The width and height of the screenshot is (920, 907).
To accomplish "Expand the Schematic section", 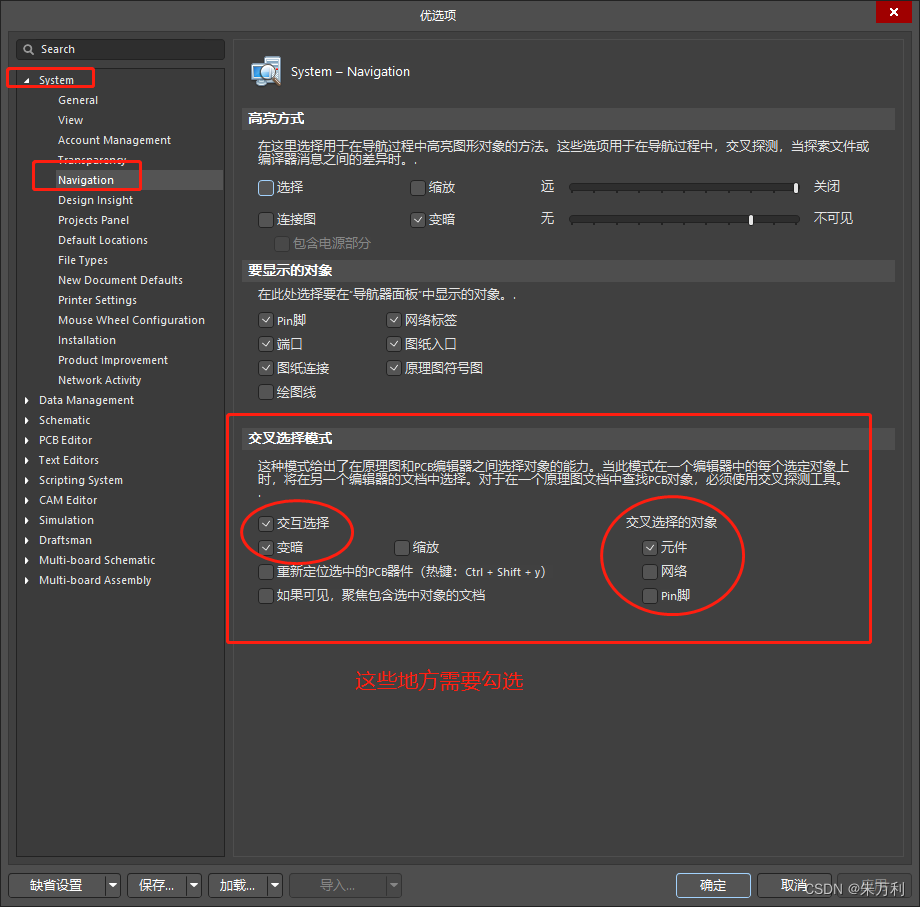I will tap(25, 419).
